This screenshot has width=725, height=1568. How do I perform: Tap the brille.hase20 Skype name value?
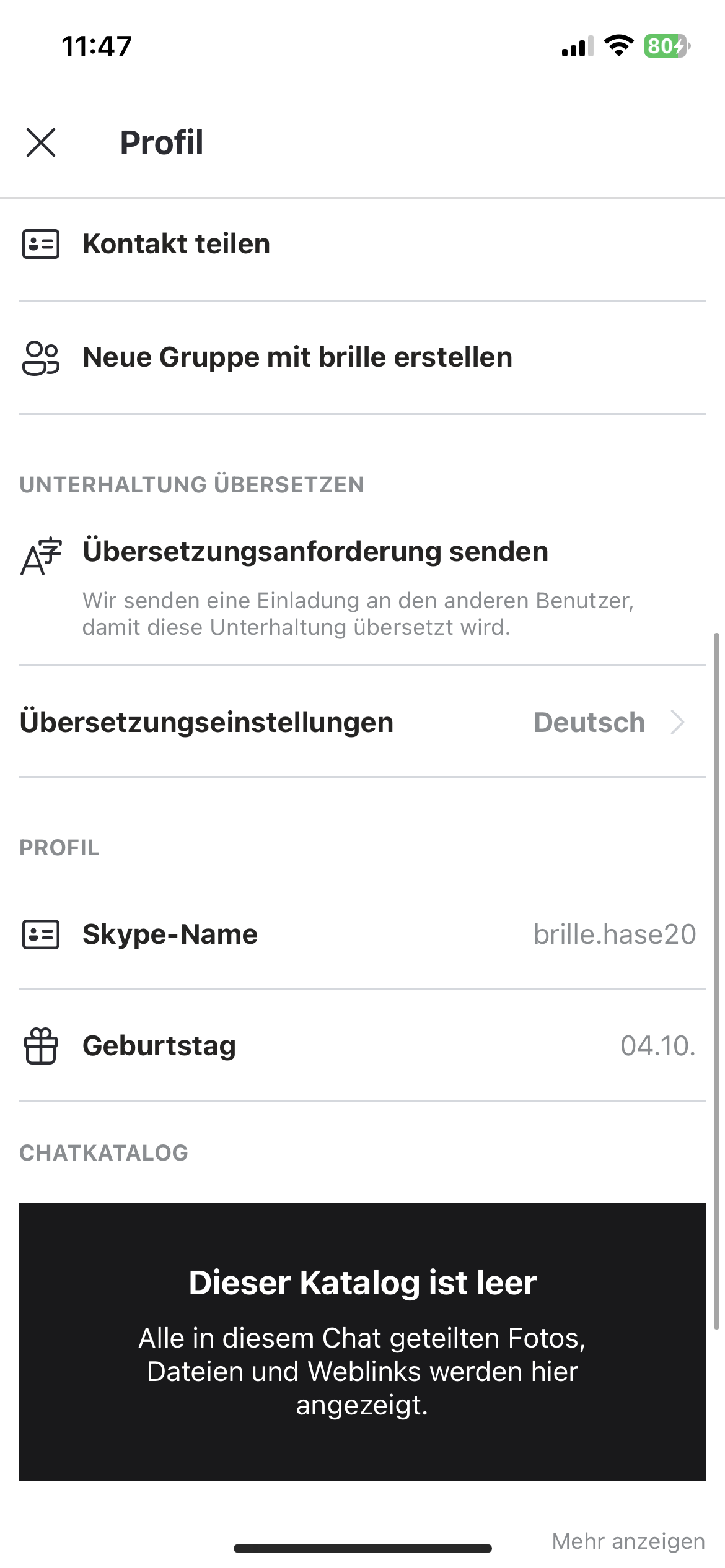(x=615, y=934)
